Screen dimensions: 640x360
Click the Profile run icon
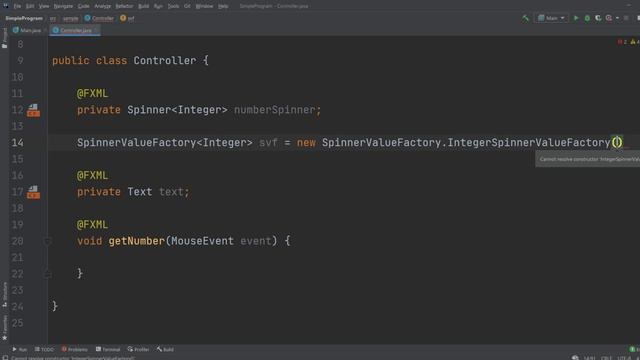[609, 18]
